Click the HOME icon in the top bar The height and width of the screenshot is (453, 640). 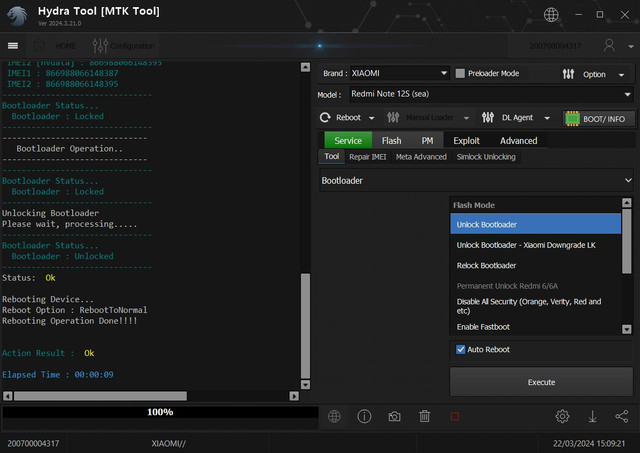(x=40, y=46)
